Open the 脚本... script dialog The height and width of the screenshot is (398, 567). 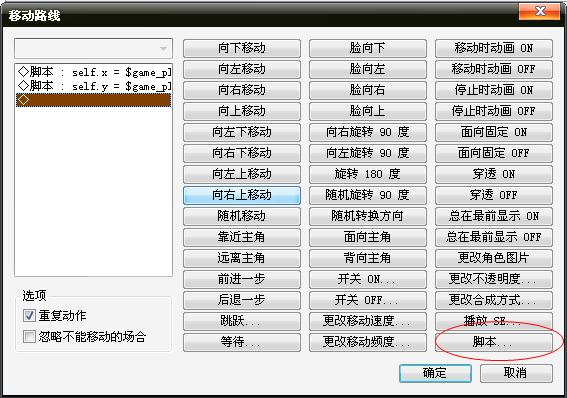point(494,342)
